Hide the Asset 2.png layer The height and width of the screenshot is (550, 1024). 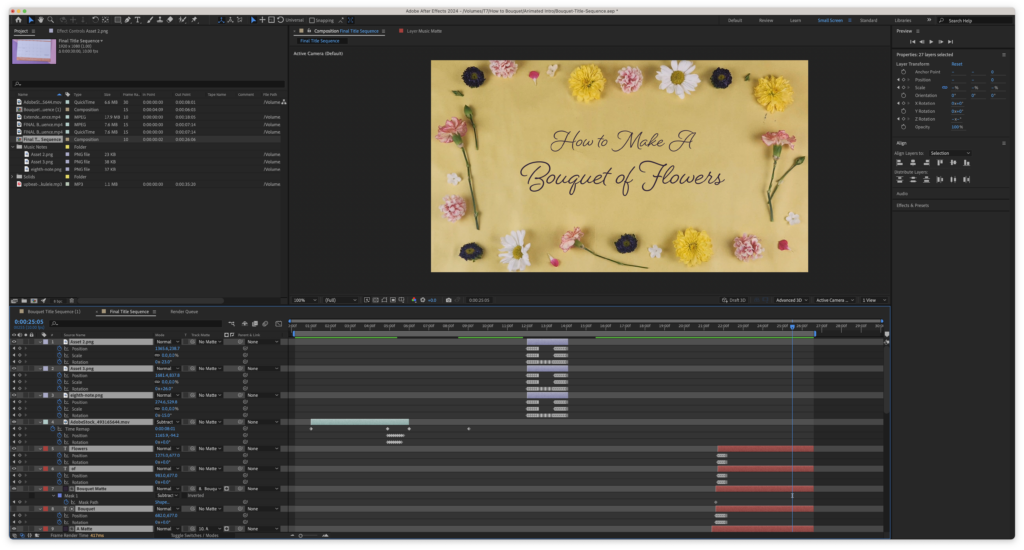[x=13, y=342]
